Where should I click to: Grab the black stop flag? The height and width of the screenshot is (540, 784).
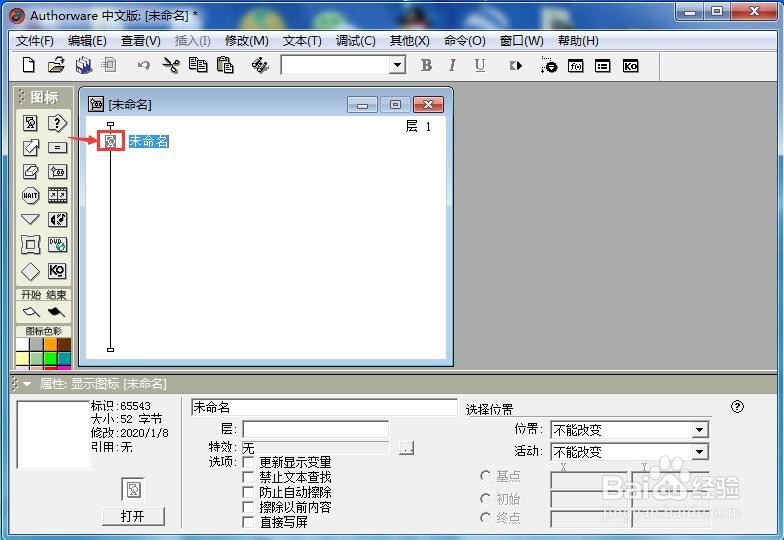coord(56,312)
